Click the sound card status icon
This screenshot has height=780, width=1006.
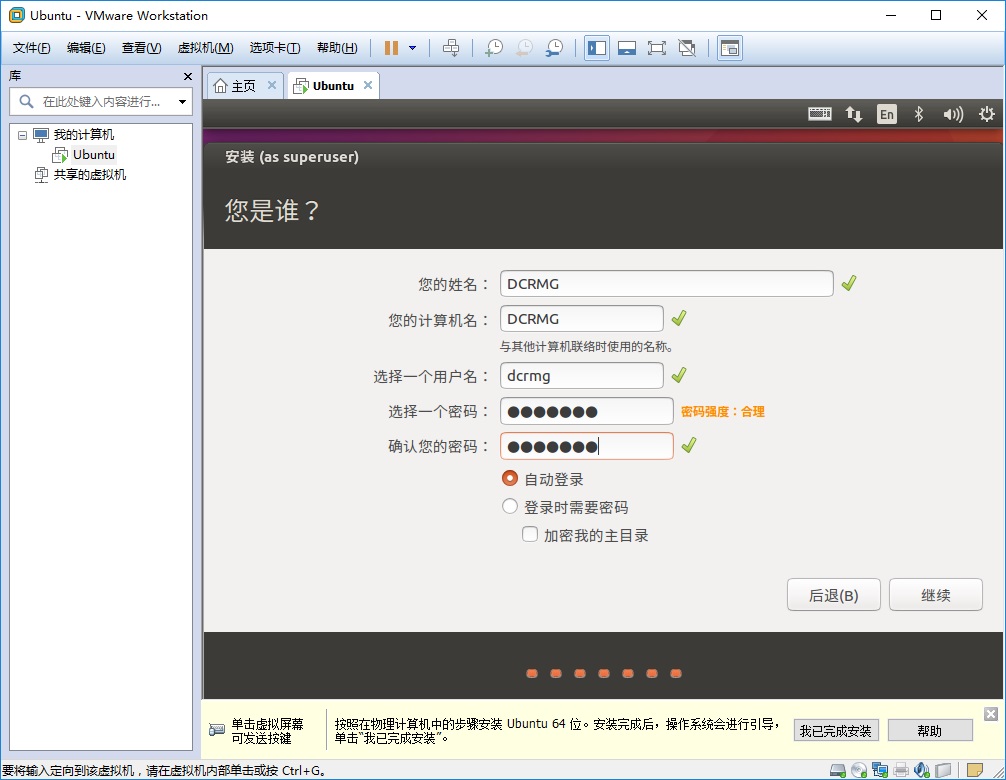point(922,770)
